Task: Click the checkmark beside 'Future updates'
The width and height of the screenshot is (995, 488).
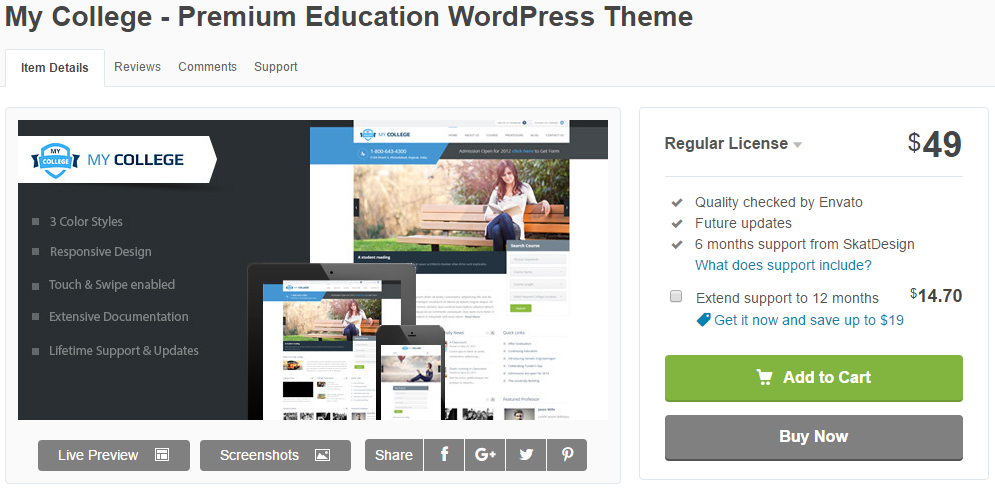Action: click(677, 224)
